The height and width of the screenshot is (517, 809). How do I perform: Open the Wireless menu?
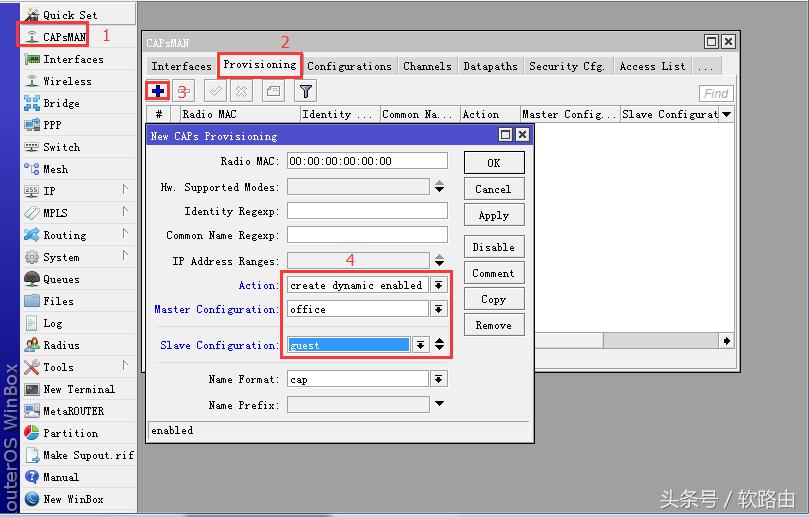click(x=78, y=81)
